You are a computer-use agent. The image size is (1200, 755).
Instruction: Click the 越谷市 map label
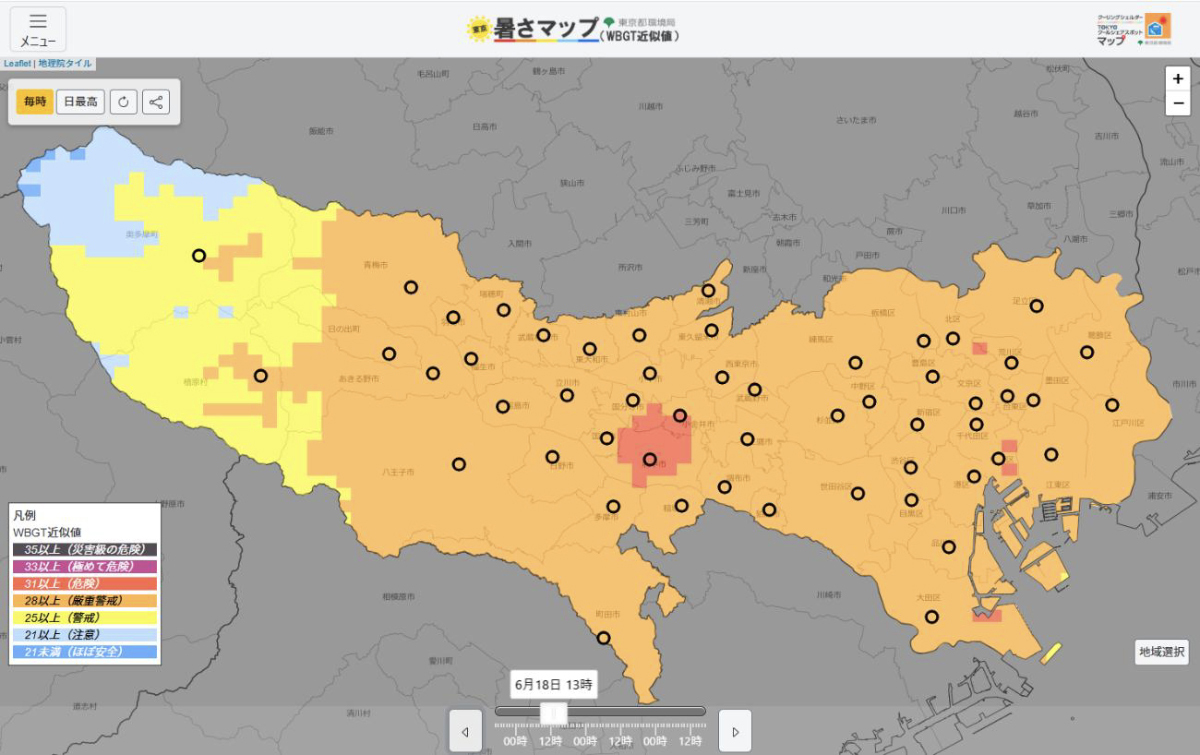pyautogui.click(x=1025, y=113)
